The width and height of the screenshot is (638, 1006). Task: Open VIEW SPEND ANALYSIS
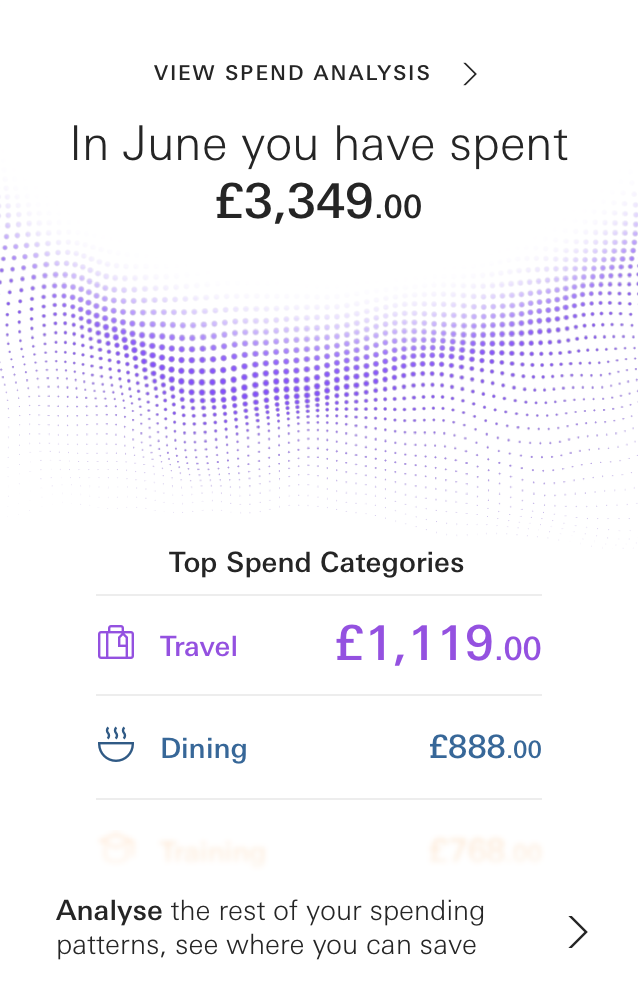coord(291,73)
